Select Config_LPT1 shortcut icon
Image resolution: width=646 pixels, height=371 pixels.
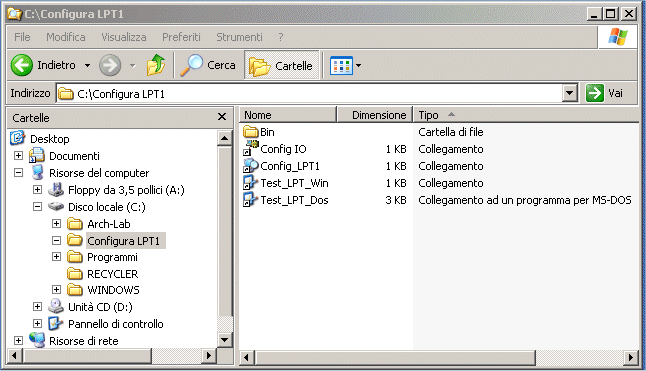pyautogui.click(x=250, y=166)
